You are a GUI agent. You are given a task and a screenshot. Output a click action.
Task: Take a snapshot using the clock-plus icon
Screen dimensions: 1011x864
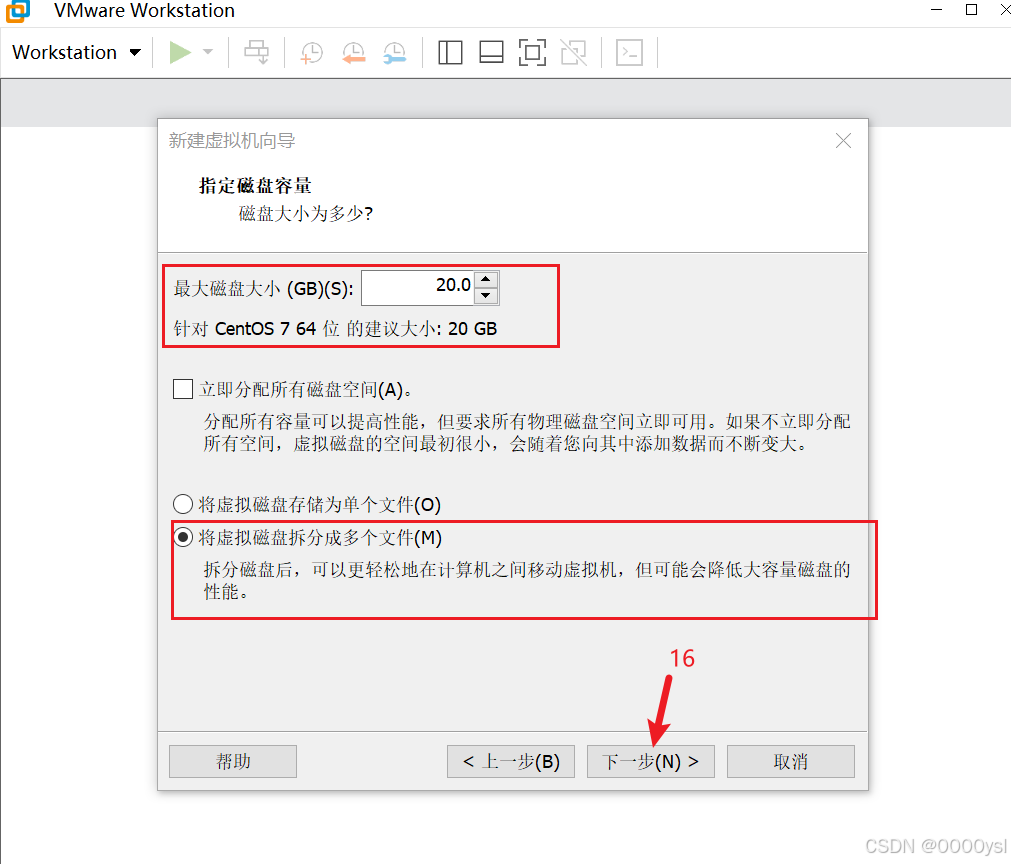click(312, 53)
